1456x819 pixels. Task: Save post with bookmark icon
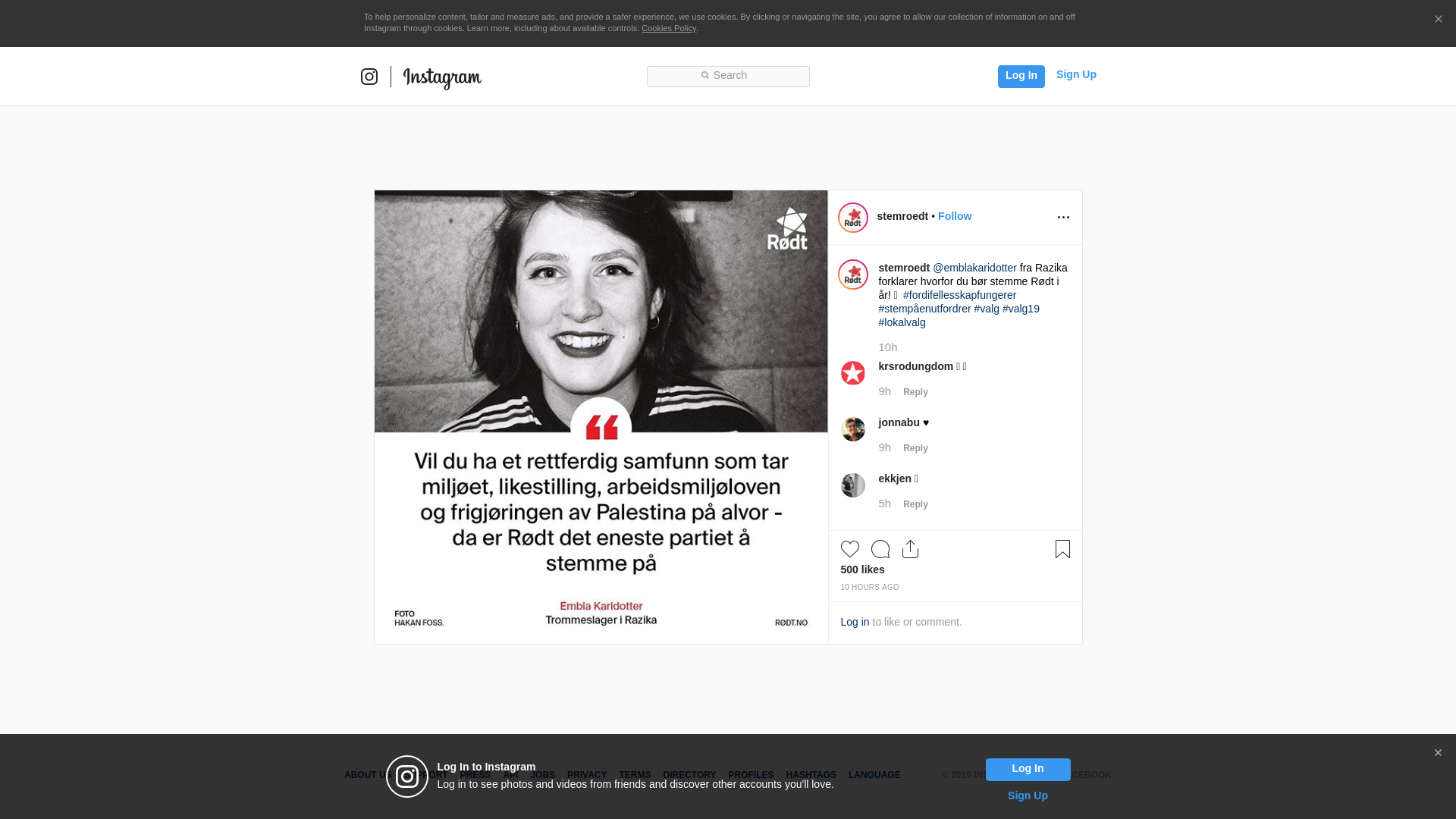[1062, 549]
